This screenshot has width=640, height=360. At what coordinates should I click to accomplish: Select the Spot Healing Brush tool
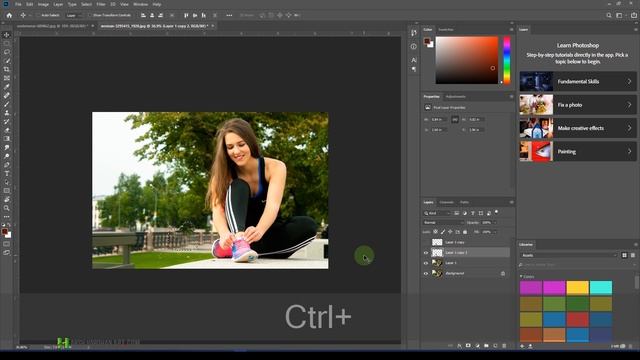[x=7, y=95]
